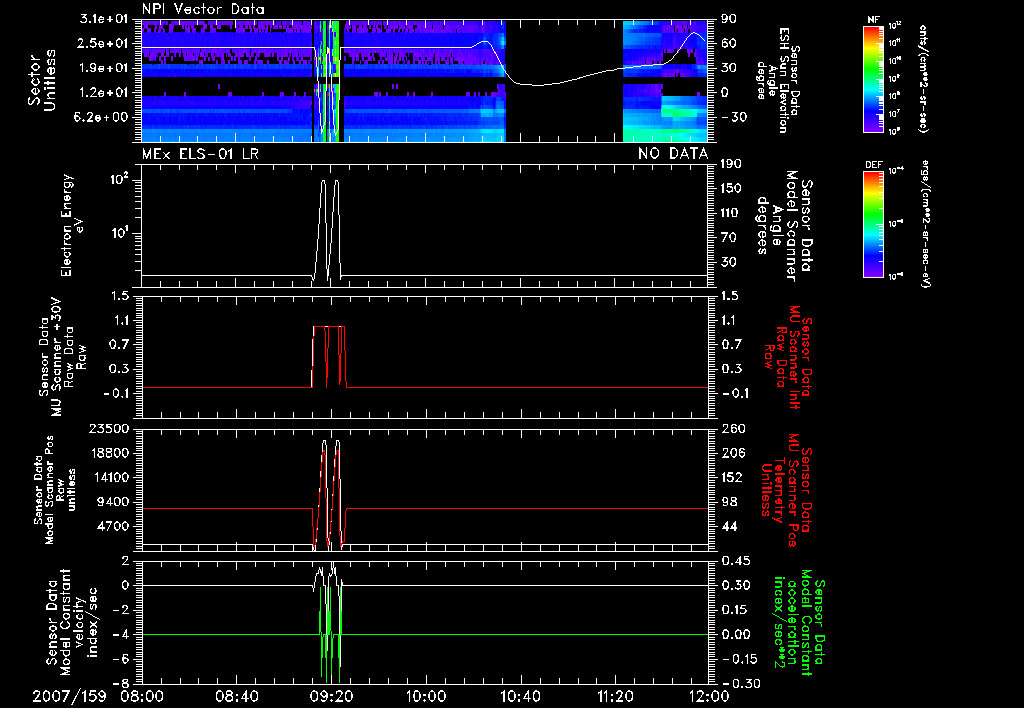Click the 'Model Scanner Pos Raw' axis title
Screen dimensions: 1024x708
pyautogui.click(x=56, y=490)
